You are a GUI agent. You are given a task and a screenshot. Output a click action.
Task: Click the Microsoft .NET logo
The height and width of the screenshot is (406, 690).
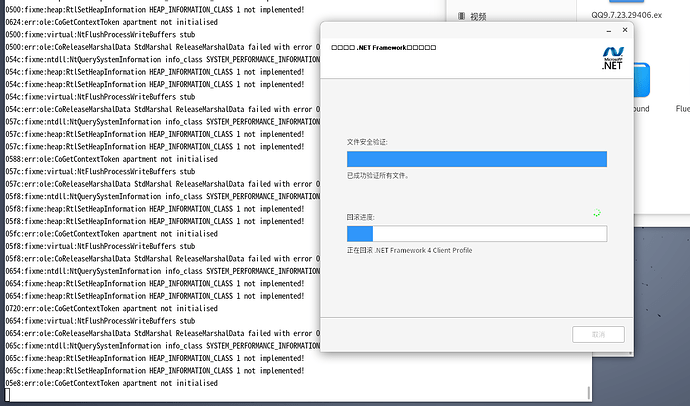(x=613, y=58)
